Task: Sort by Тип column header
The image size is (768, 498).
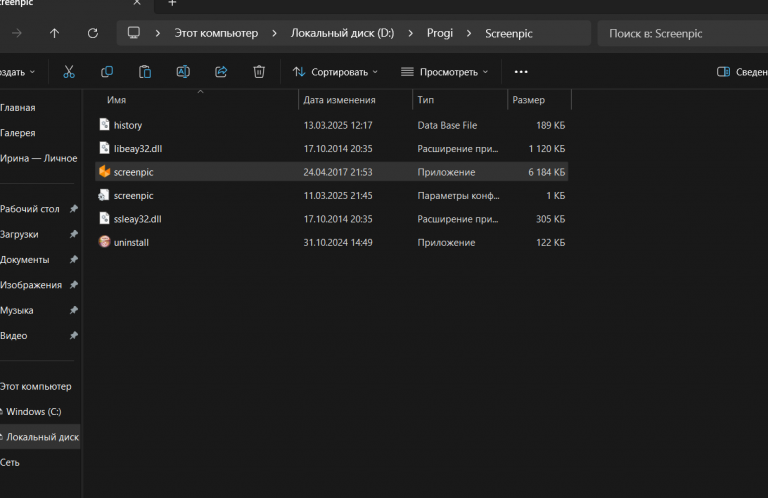Action: click(426, 100)
